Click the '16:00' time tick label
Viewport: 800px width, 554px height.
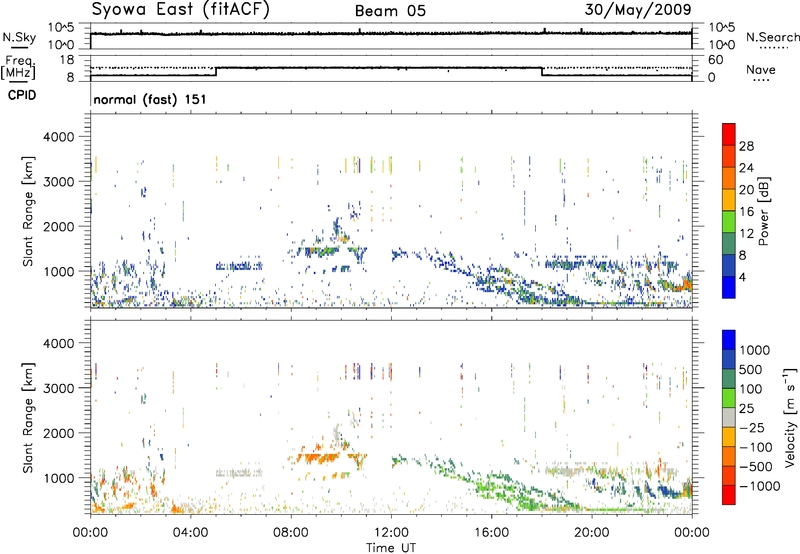click(491, 533)
